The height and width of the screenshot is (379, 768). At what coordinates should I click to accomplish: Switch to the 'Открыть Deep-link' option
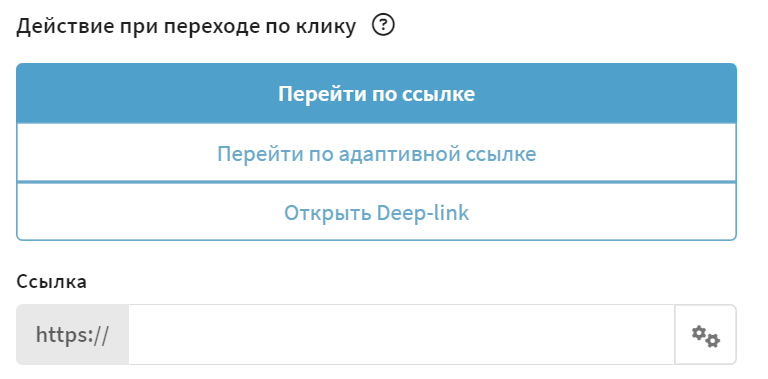tap(376, 213)
